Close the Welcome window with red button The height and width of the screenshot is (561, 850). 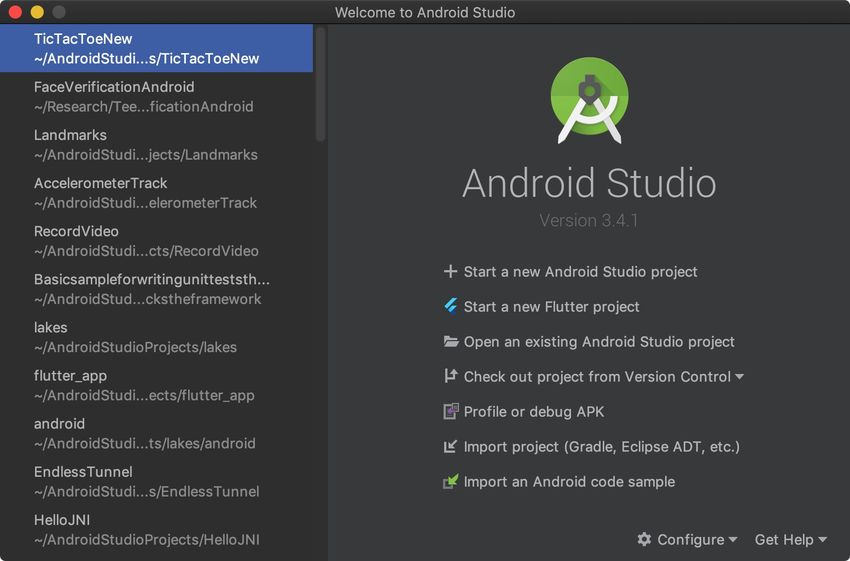click(x=15, y=12)
